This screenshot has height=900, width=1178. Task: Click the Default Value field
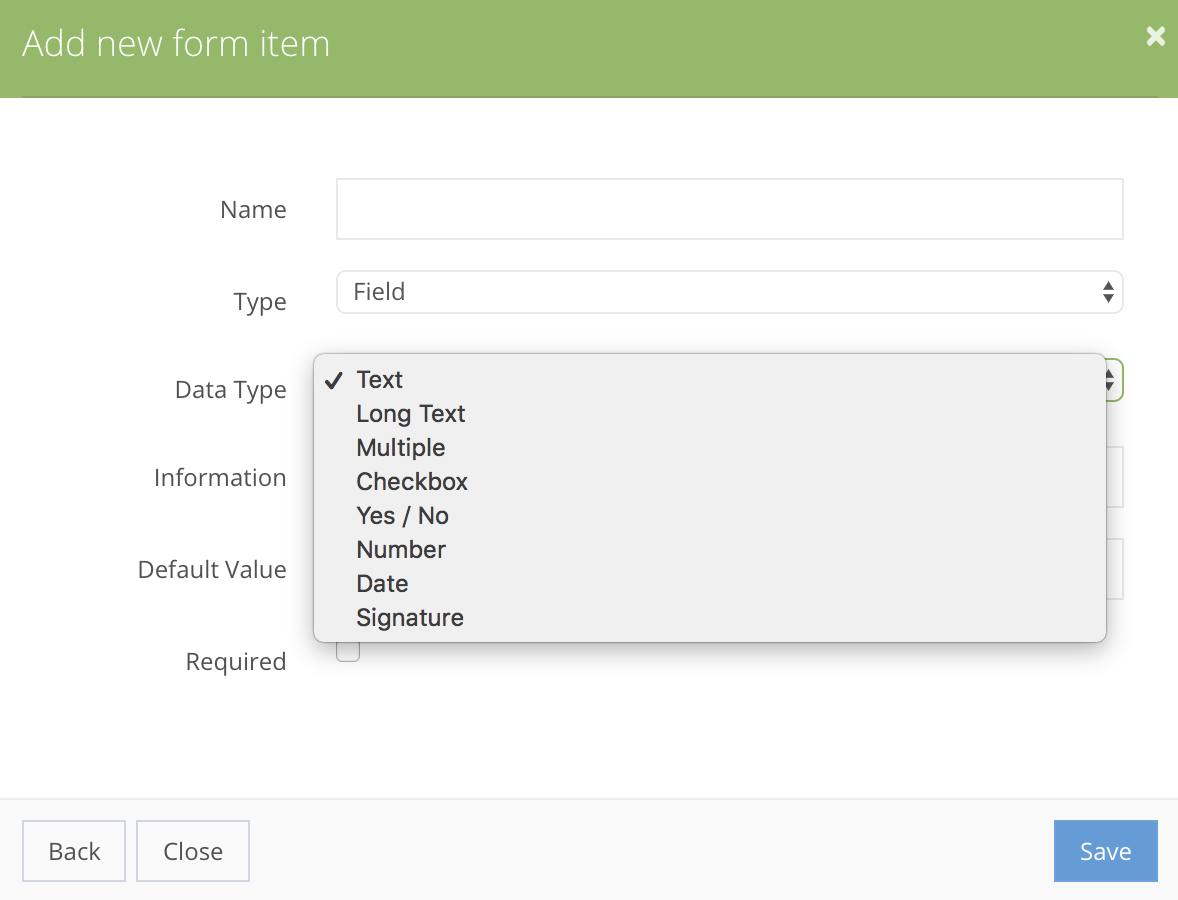1113,569
